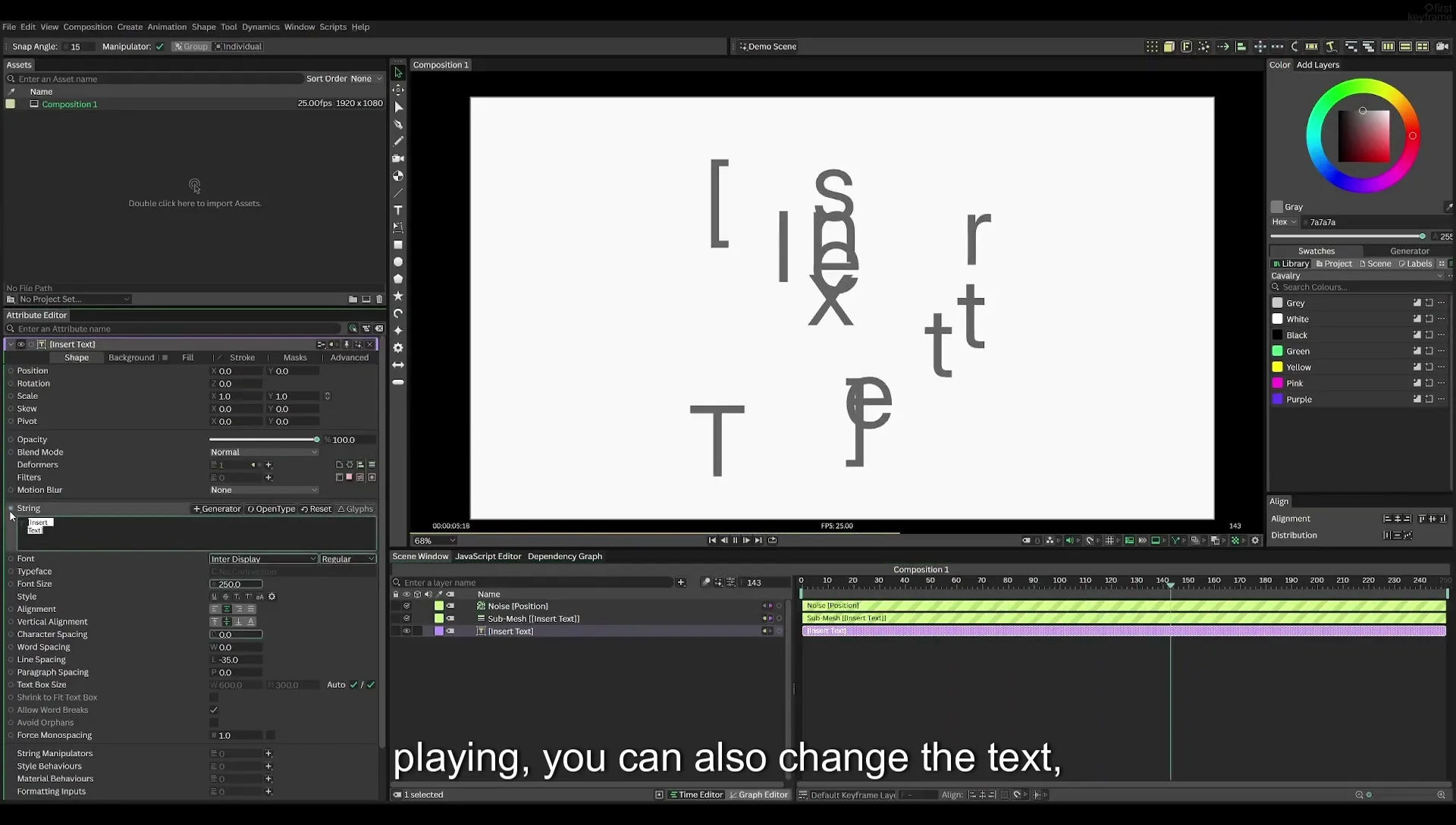Select the Pencil tool in toolbar

[x=398, y=142]
